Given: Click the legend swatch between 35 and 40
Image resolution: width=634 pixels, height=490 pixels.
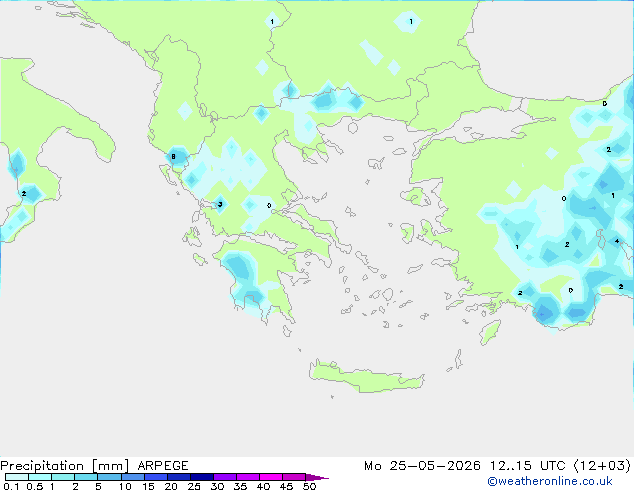Looking at the screenshot, I should tap(248, 477).
